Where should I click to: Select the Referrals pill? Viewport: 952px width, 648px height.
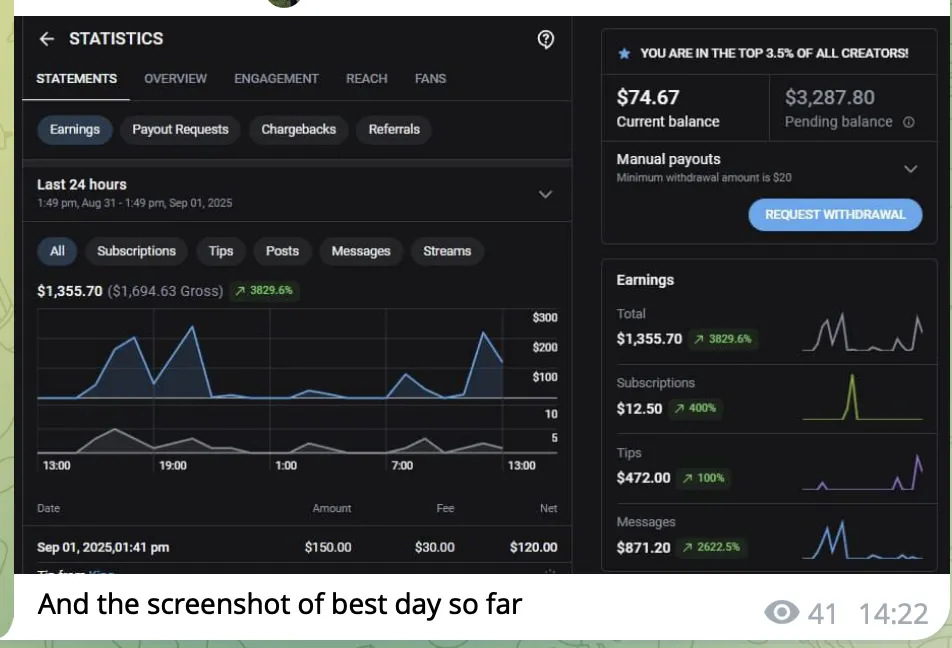[394, 129]
